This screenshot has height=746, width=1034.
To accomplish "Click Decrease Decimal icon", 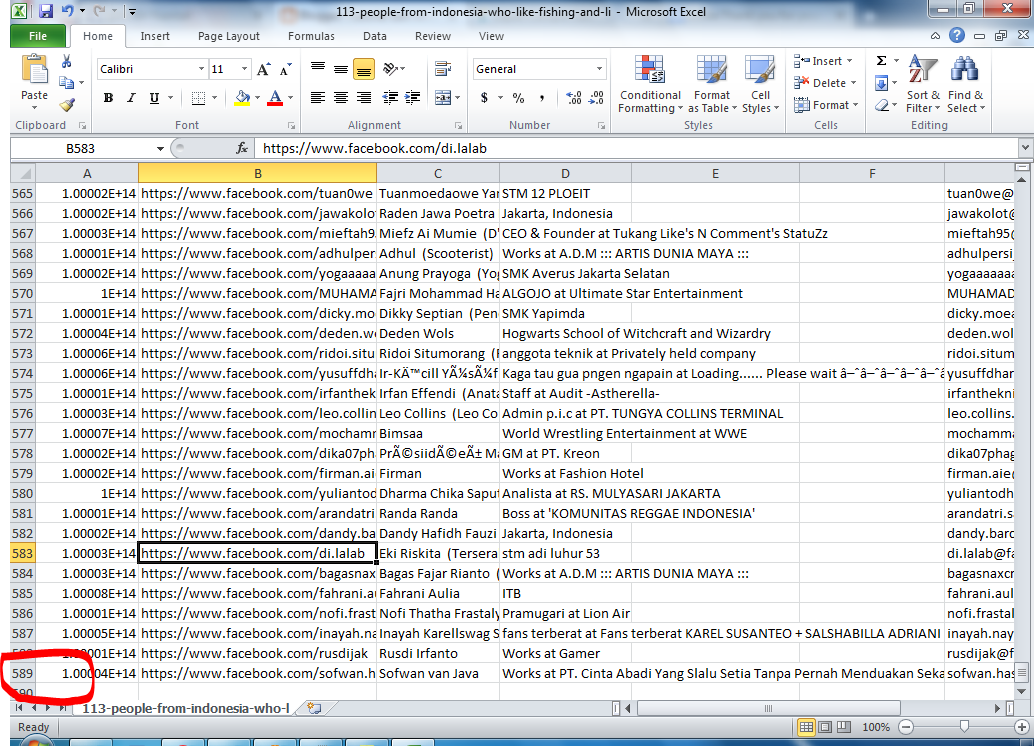I will (597, 98).
